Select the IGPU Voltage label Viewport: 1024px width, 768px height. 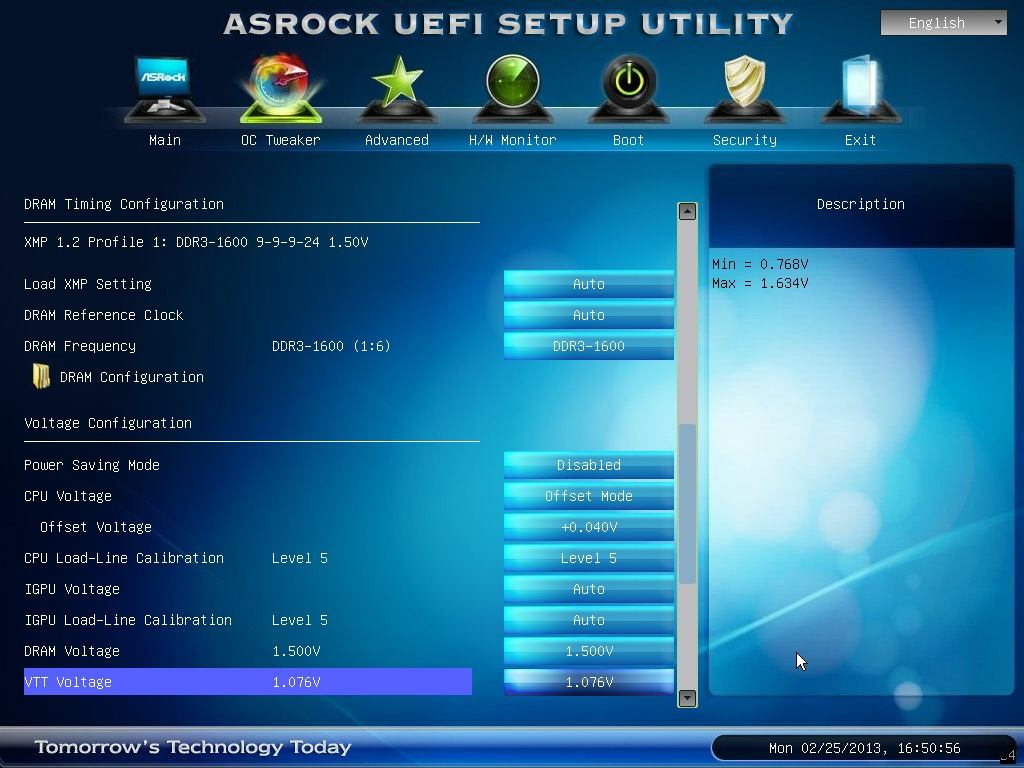tap(72, 589)
